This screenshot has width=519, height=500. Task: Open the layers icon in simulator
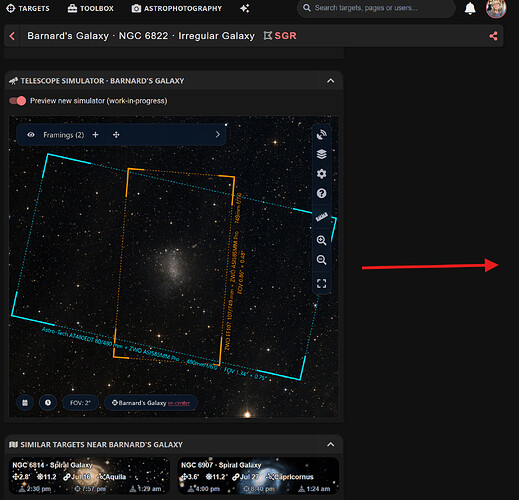click(321, 154)
